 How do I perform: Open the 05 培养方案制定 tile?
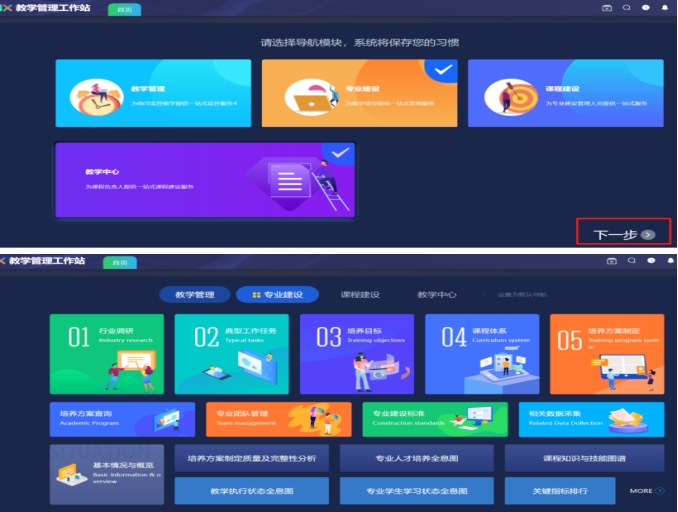606,354
